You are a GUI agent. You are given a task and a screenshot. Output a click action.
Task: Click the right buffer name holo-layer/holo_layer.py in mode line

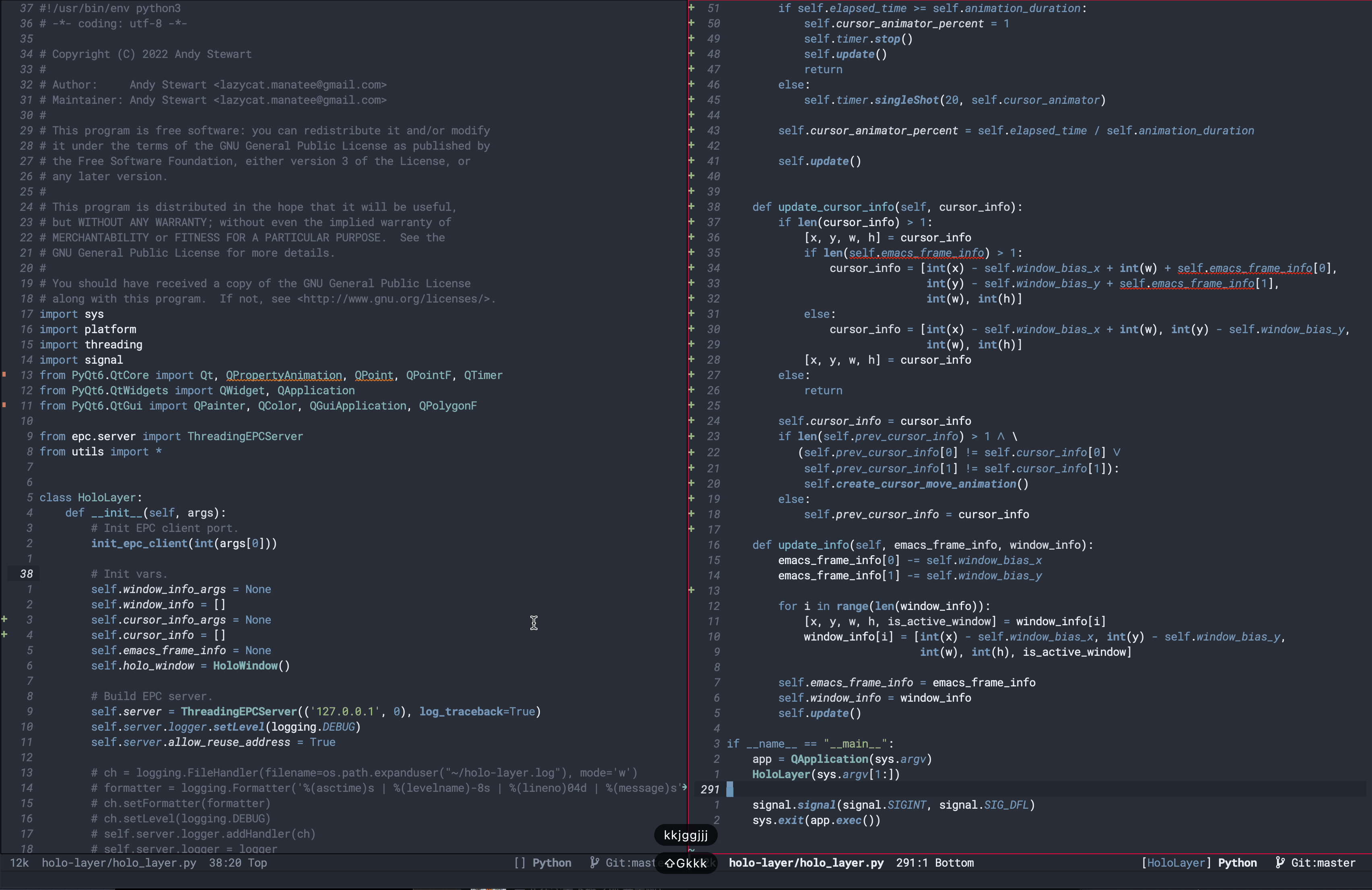click(x=805, y=862)
